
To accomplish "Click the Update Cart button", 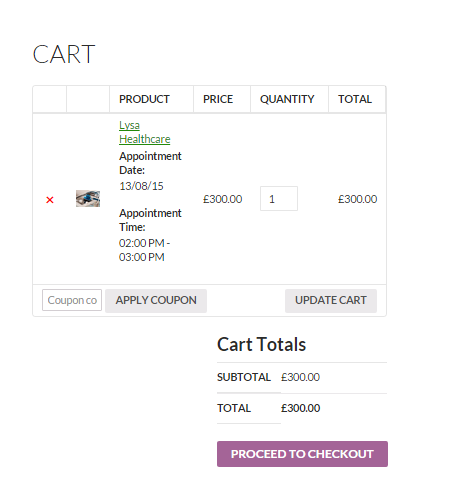I will (x=331, y=300).
